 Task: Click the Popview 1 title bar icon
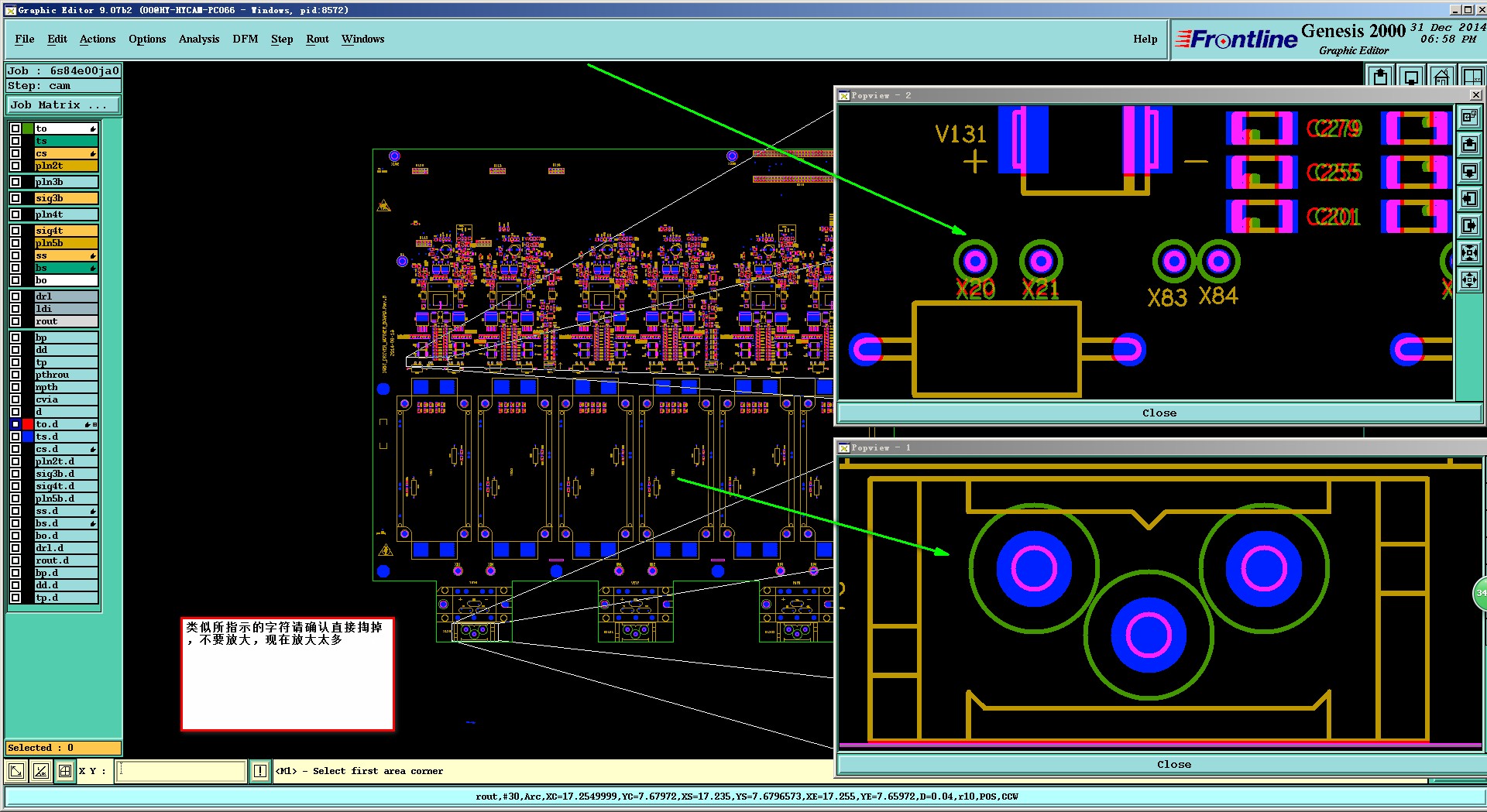844,447
